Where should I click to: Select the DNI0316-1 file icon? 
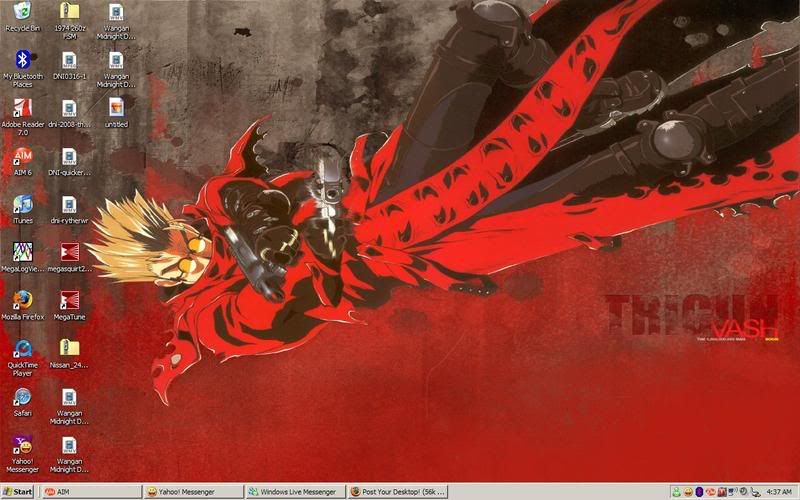coord(69,61)
